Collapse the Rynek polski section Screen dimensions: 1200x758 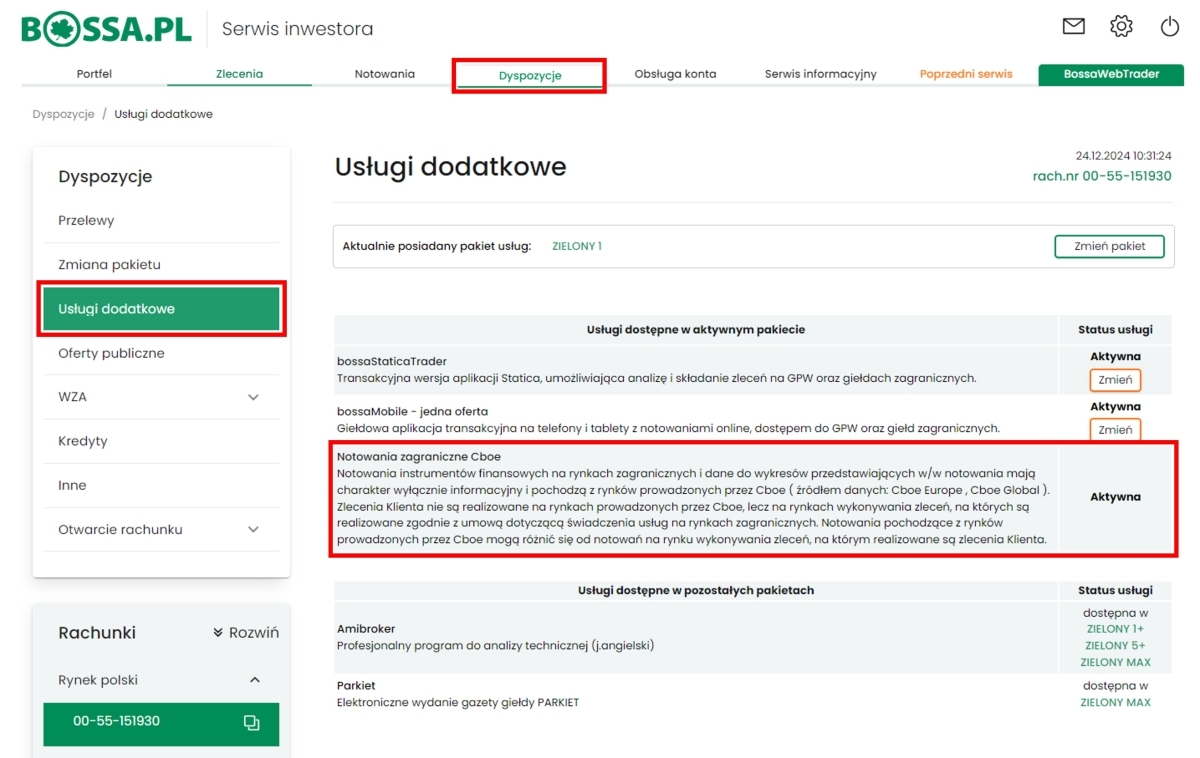pyautogui.click(x=254, y=680)
